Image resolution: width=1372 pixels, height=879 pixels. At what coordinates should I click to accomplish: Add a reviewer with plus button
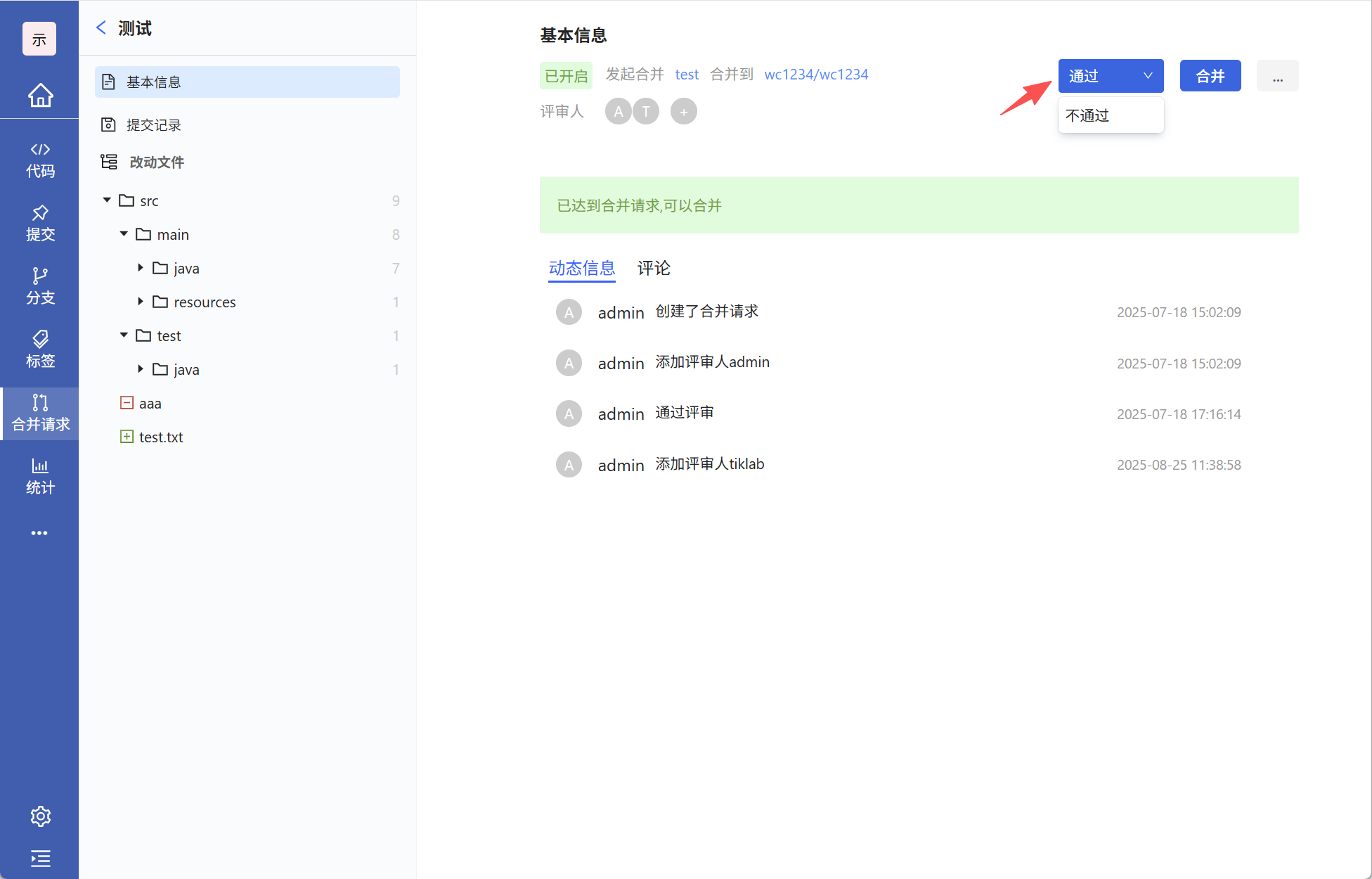click(x=683, y=112)
